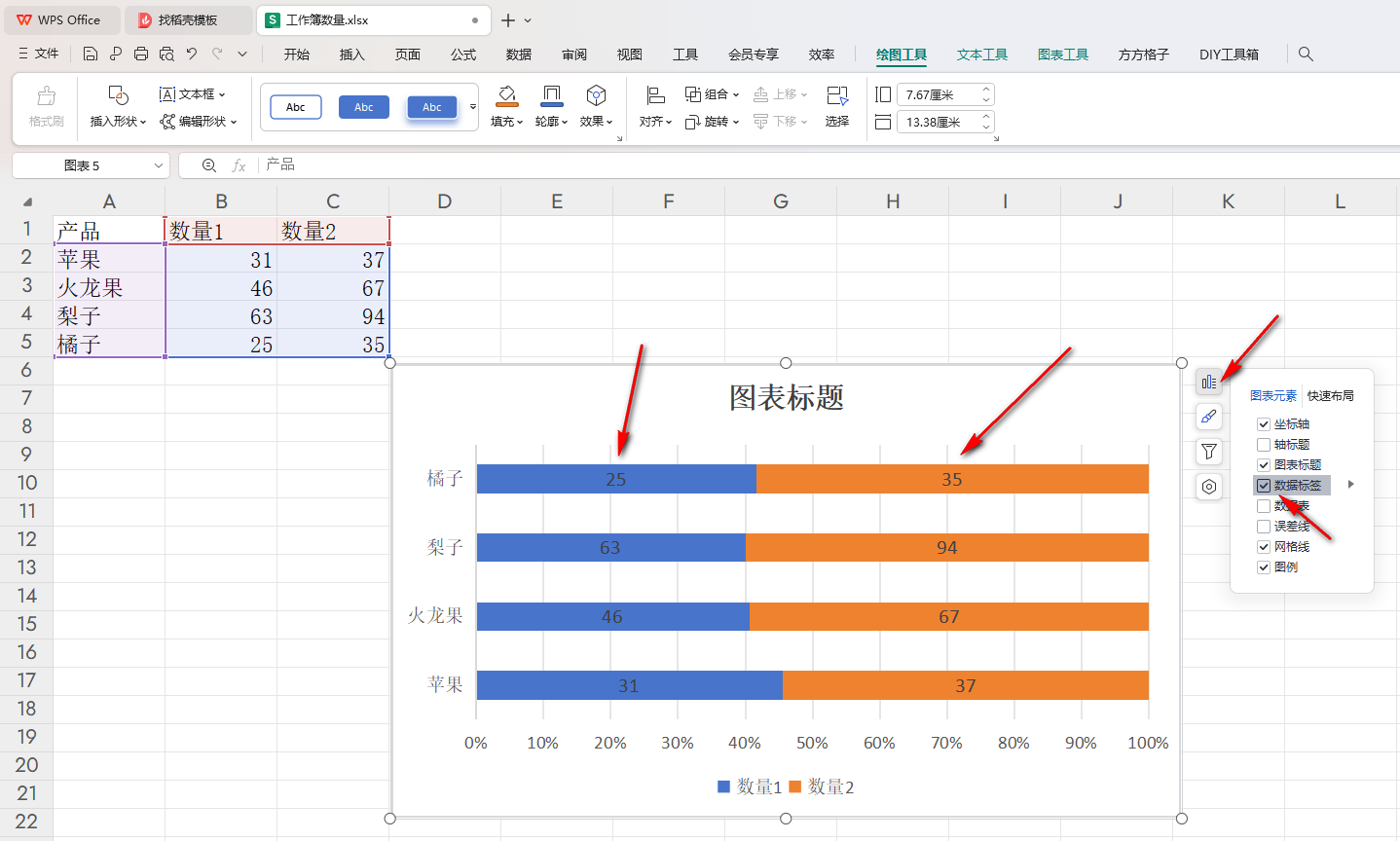
Task: Click the effects cube icon
Action: (x=596, y=95)
